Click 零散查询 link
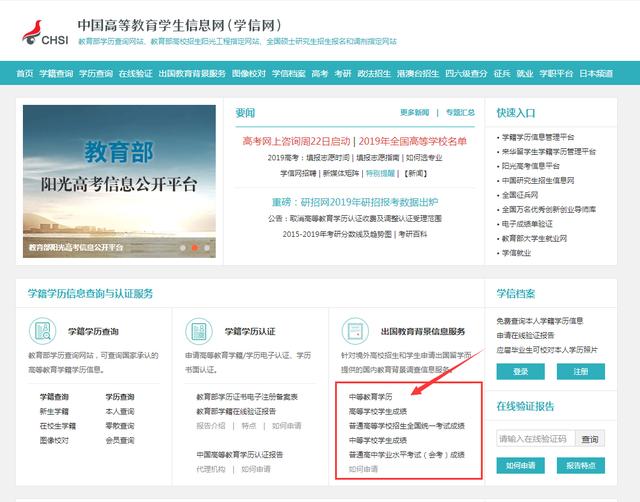The image size is (640, 502). pyautogui.click(x=120, y=426)
